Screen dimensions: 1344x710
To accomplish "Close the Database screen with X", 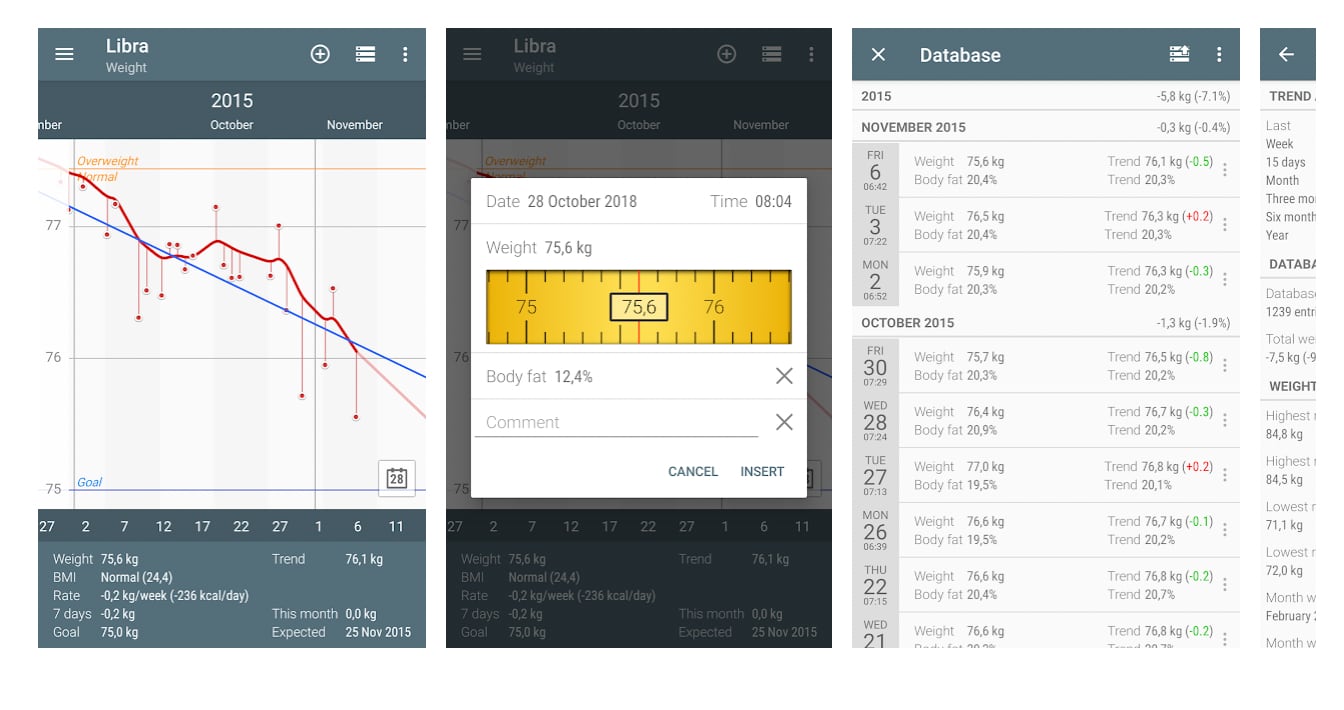I will point(878,55).
